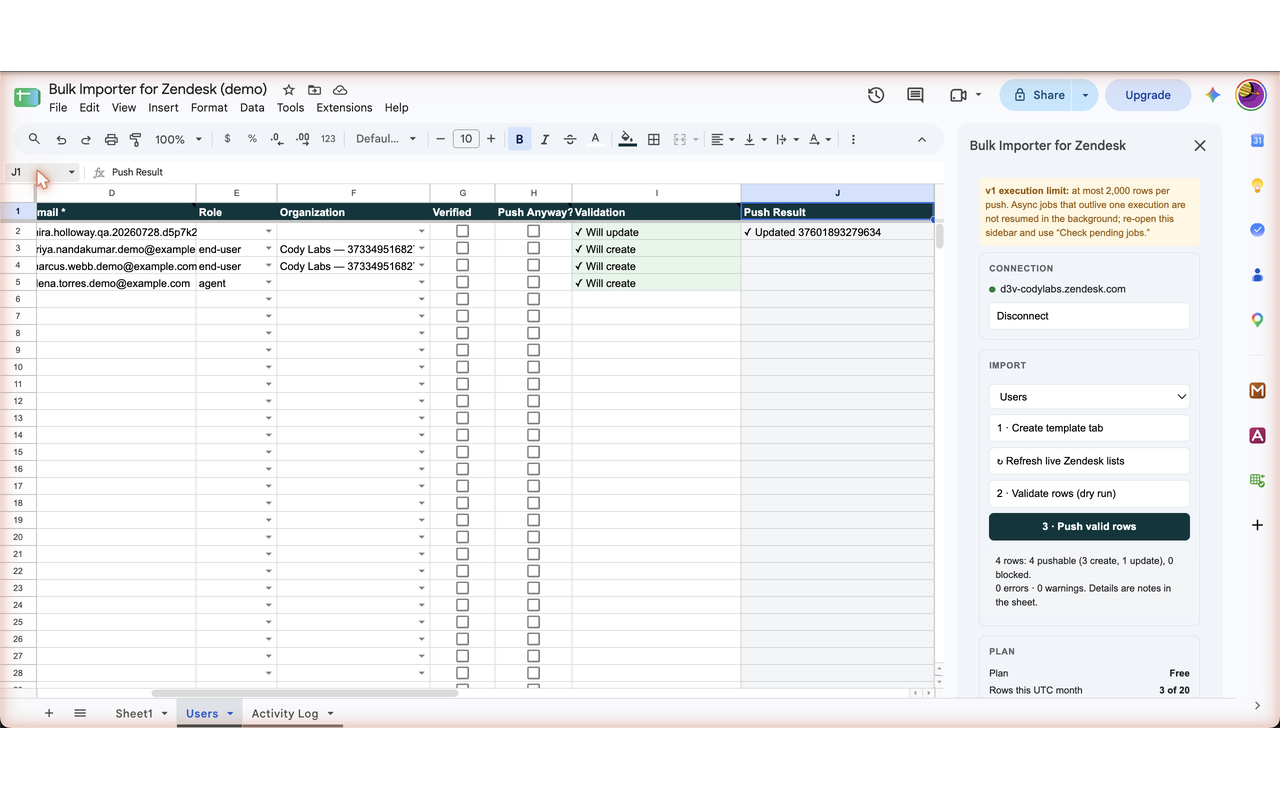Tick the Push Anyway checkbox in row 15
The height and width of the screenshot is (800, 1280).
click(x=533, y=452)
